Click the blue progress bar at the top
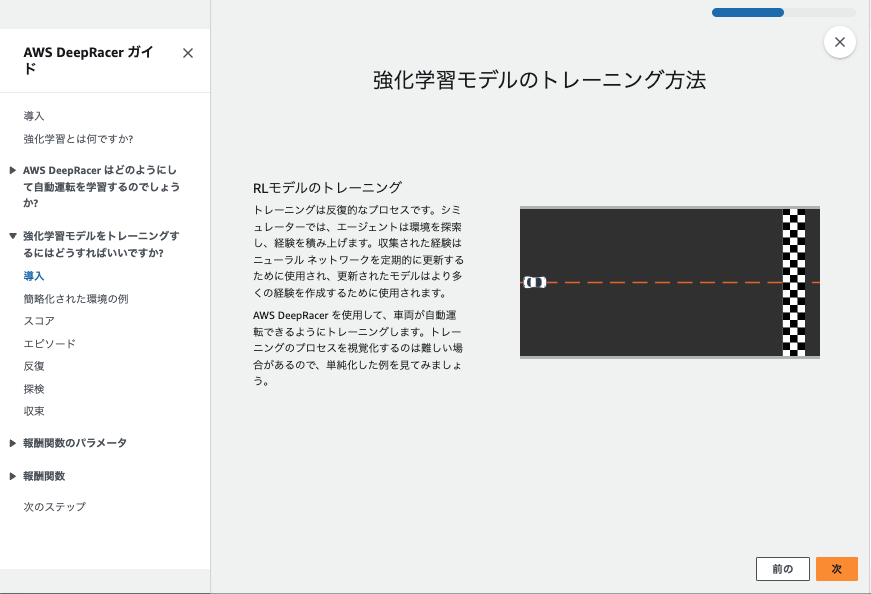Screen dimensions: 871x594 tap(747, 12)
